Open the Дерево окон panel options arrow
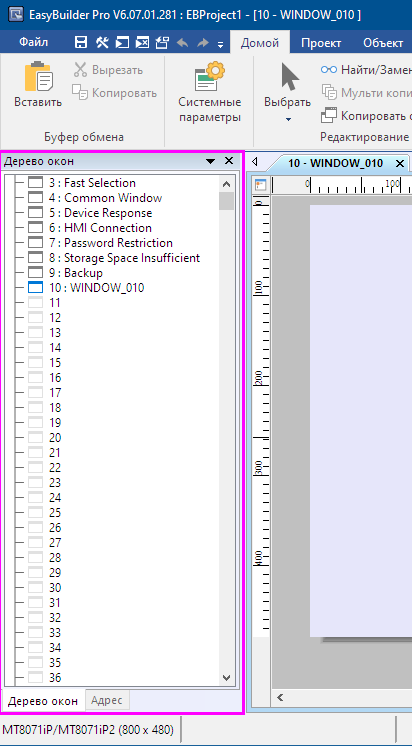 coord(211,161)
